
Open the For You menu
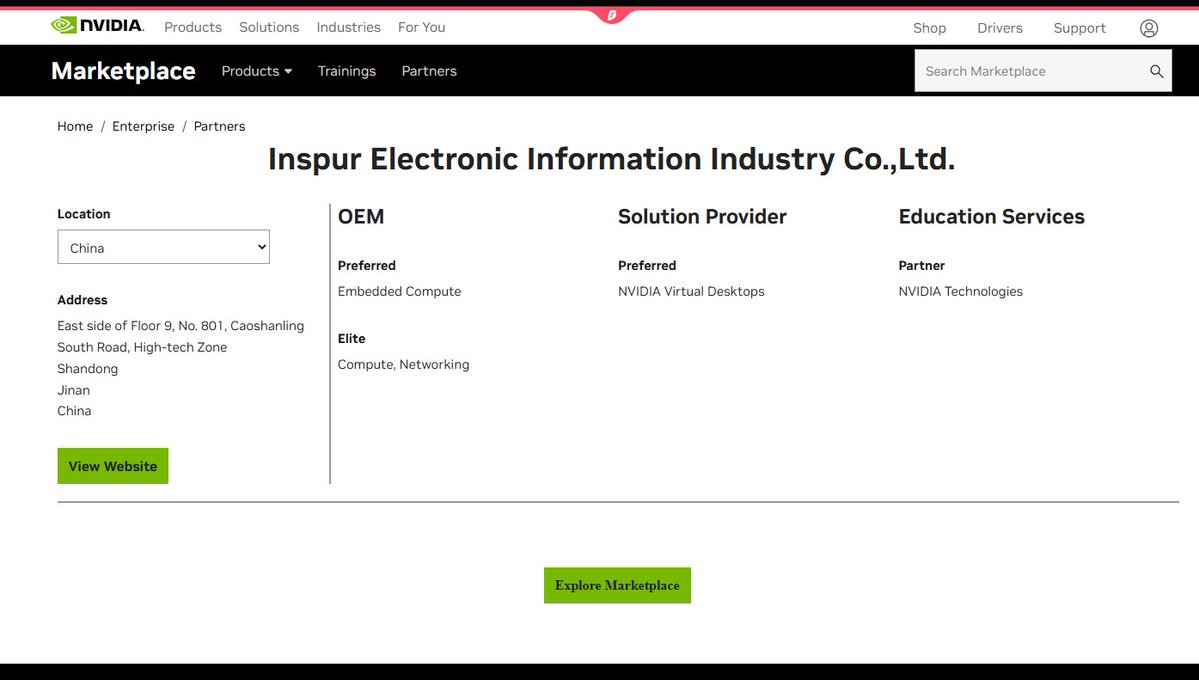click(x=421, y=27)
